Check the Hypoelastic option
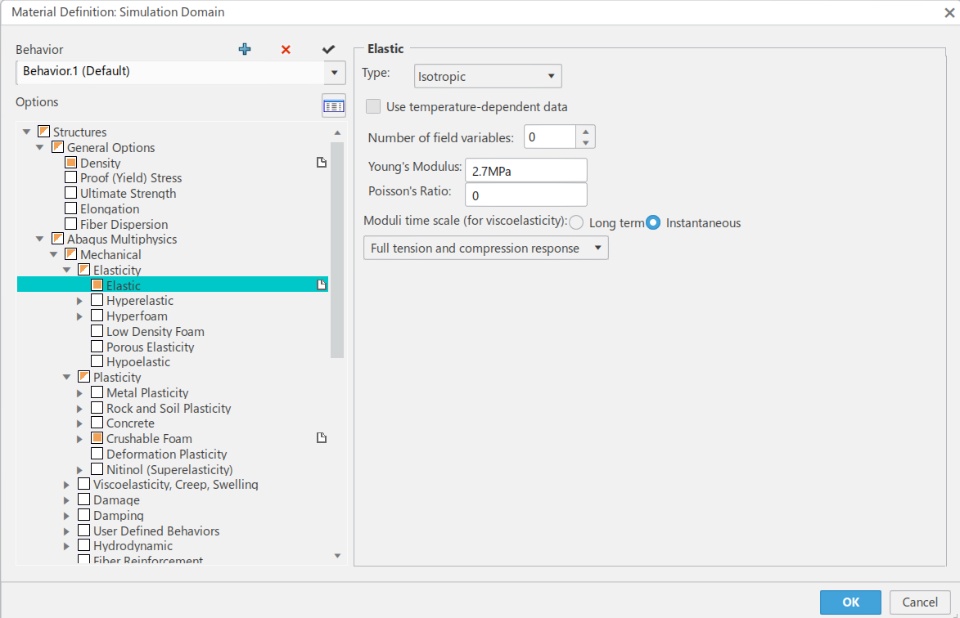 click(97, 361)
